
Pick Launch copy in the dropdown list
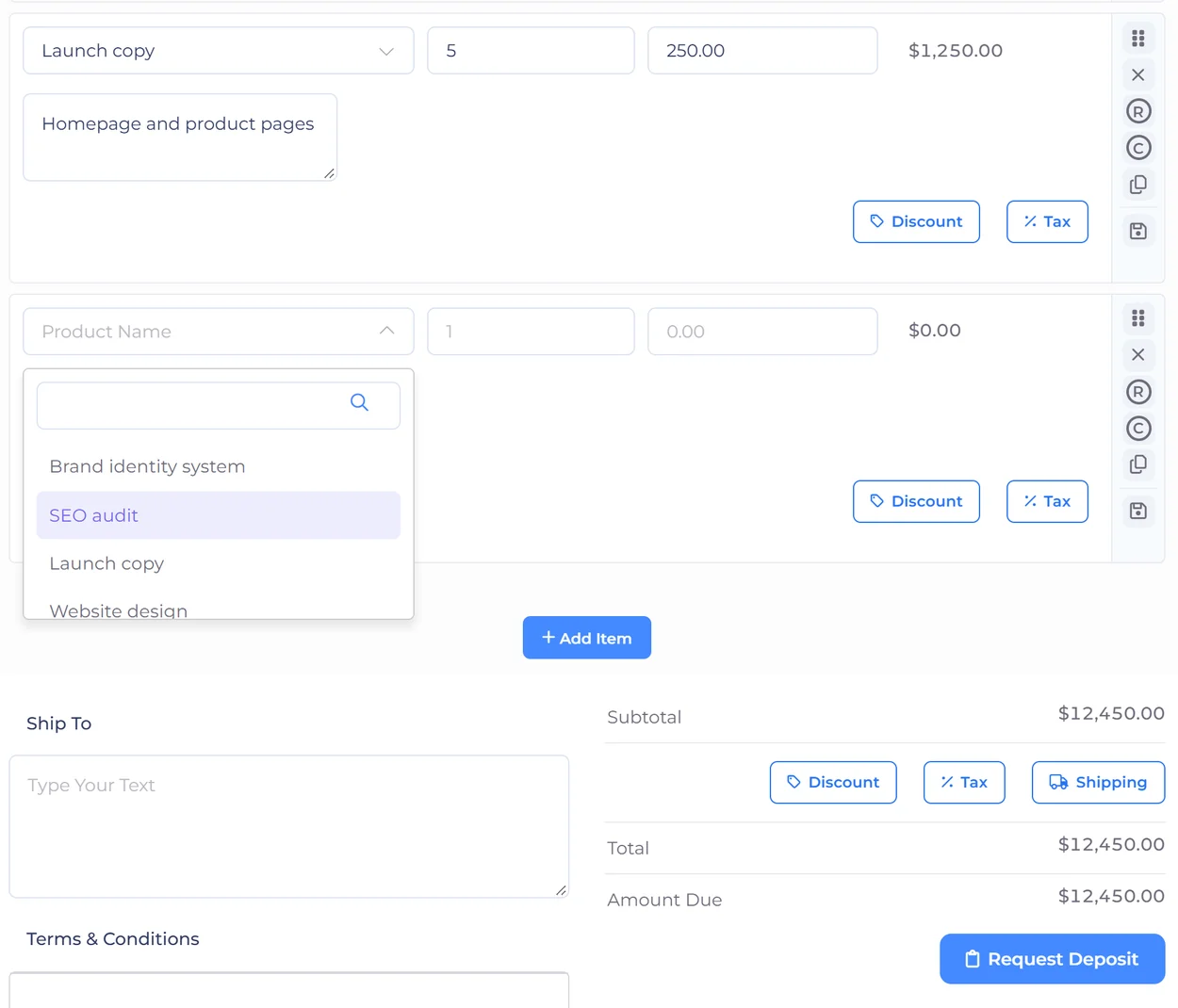click(x=219, y=563)
